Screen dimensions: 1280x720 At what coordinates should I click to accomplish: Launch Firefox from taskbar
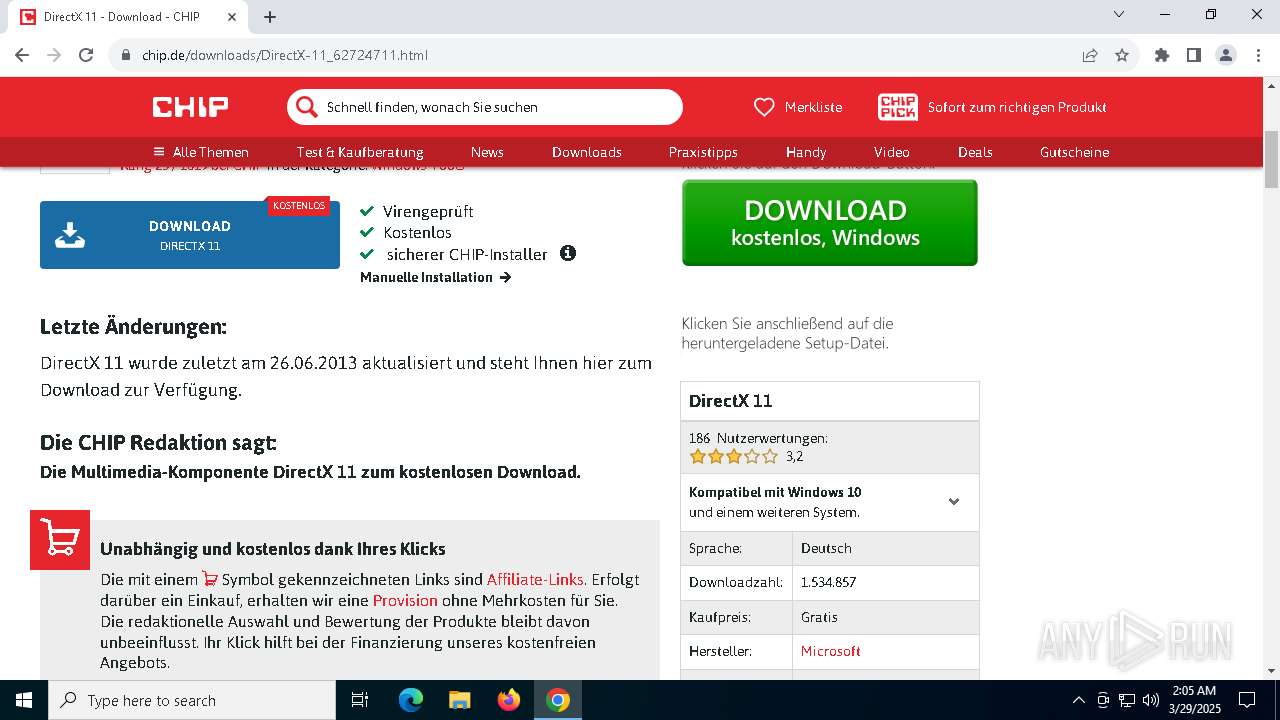(x=509, y=700)
